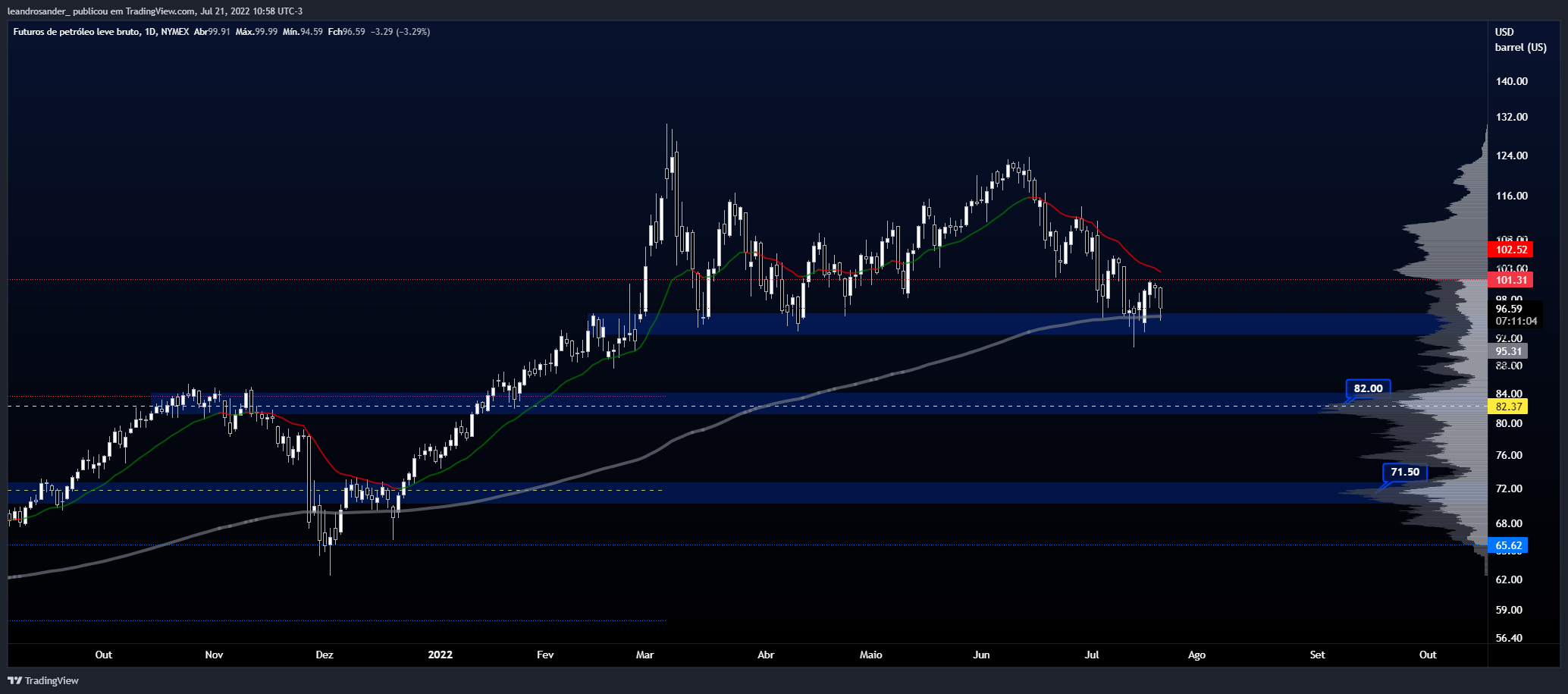Click the open value Abr99.91
The height and width of the screenshot is (694, 1568).
(x=212, y=32)
